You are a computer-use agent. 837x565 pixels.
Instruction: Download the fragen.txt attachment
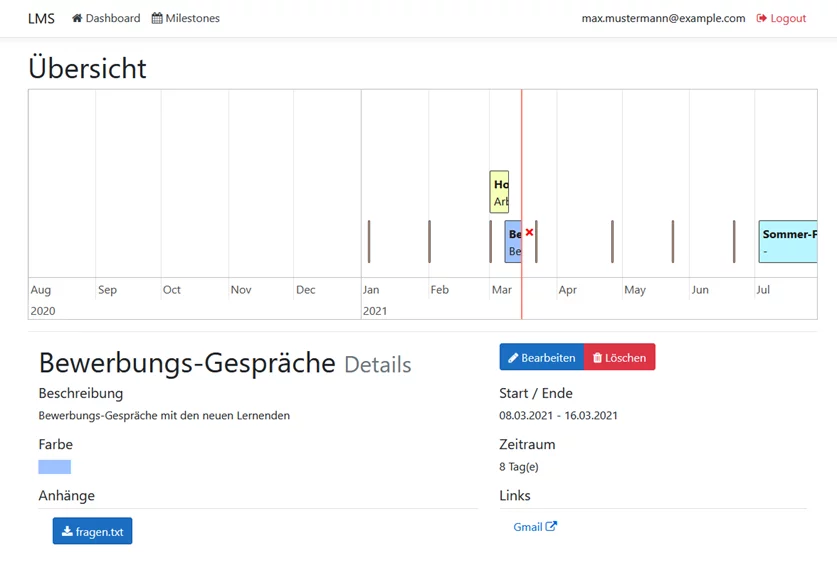pyautogui.click(x=92, y=532)
